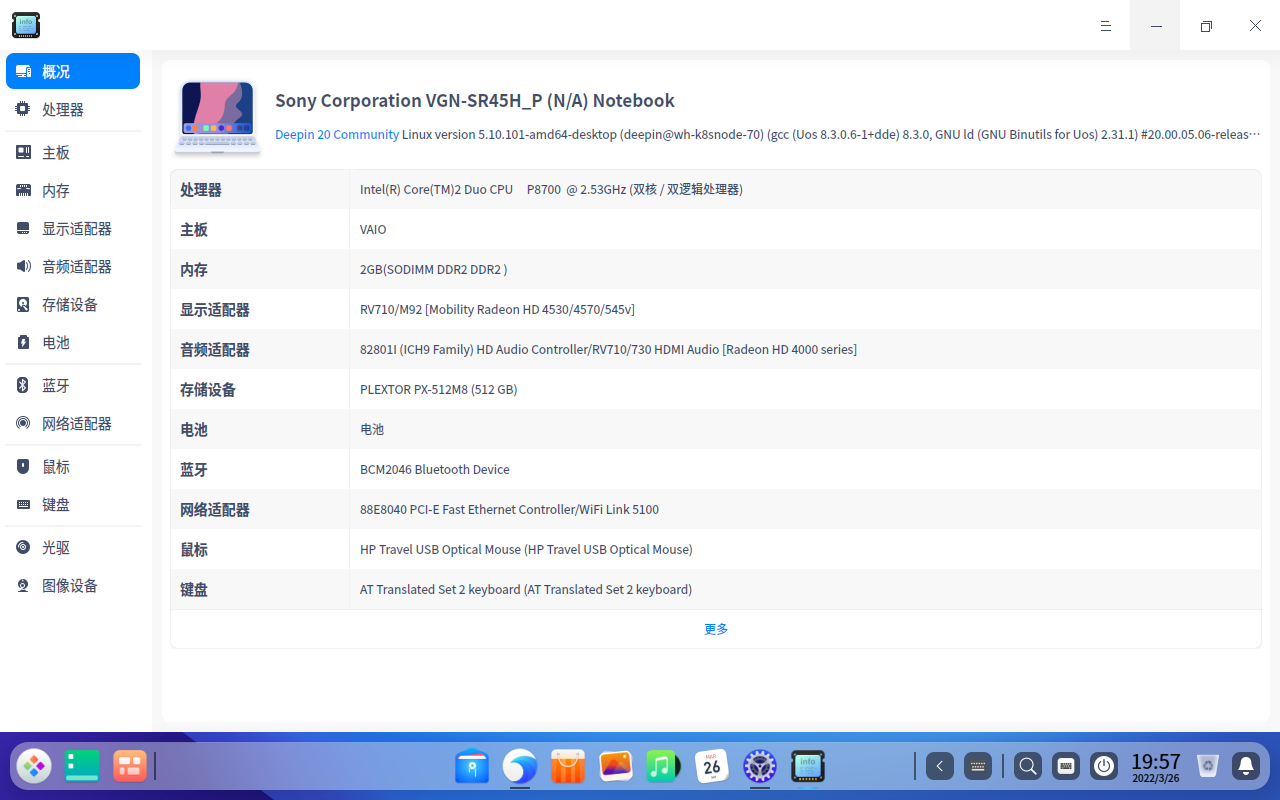The image size is (1280, 800).
Task: Open the launcher from the dock
Action: pyautogui.click(x=34, y=766)
